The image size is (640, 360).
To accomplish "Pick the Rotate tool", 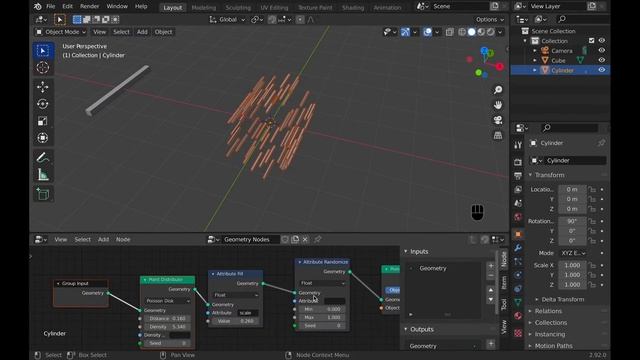I will (43, 104).
